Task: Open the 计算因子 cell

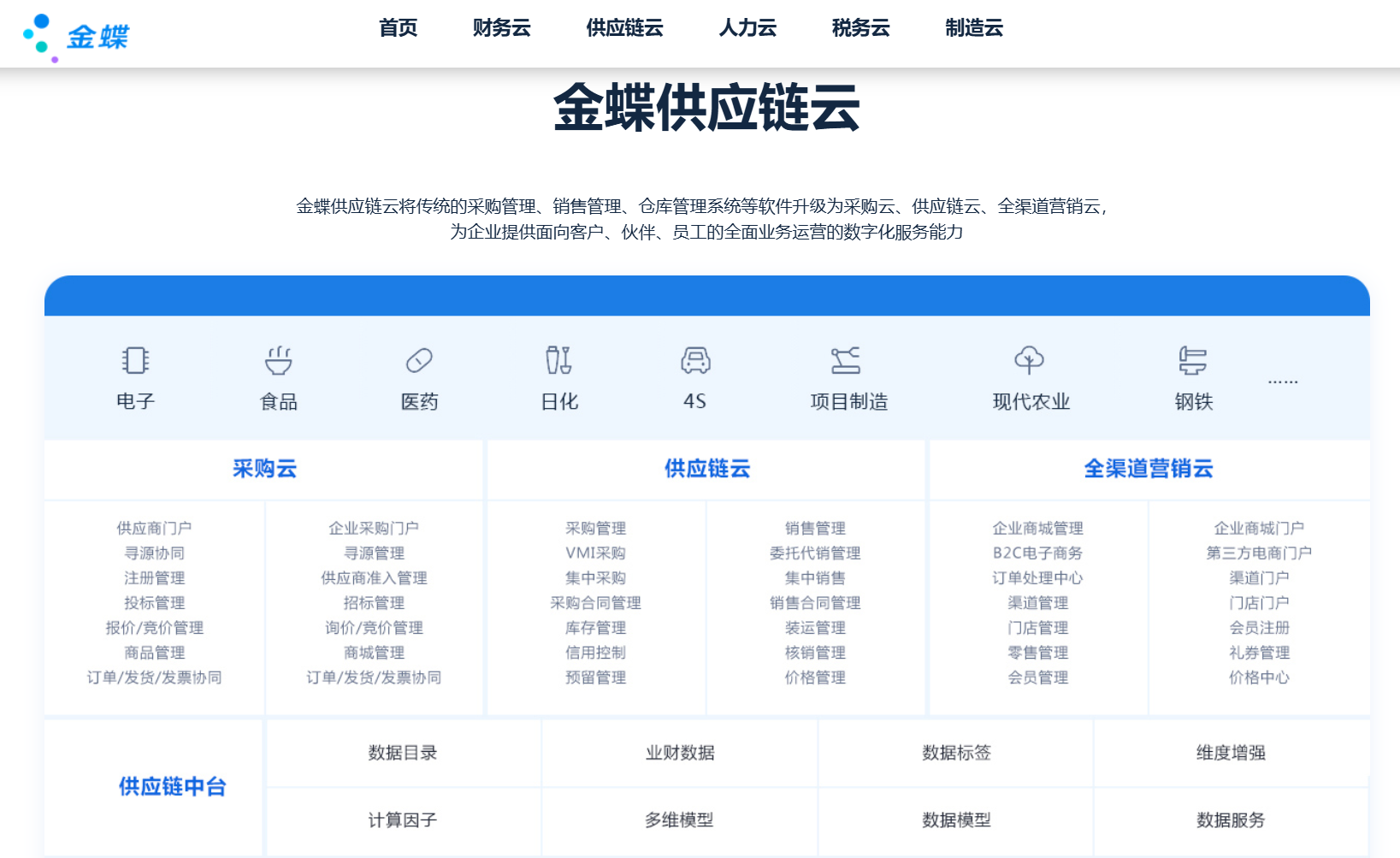Action: 403,820
